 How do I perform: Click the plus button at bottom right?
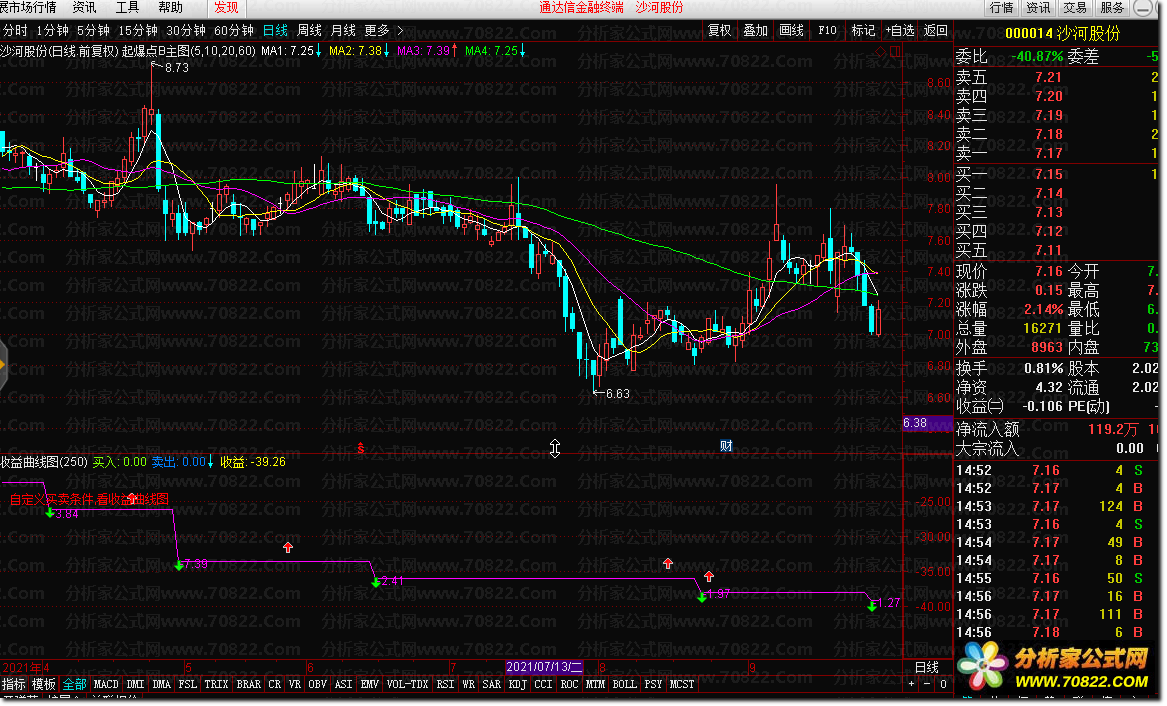[x=912, y=684]
